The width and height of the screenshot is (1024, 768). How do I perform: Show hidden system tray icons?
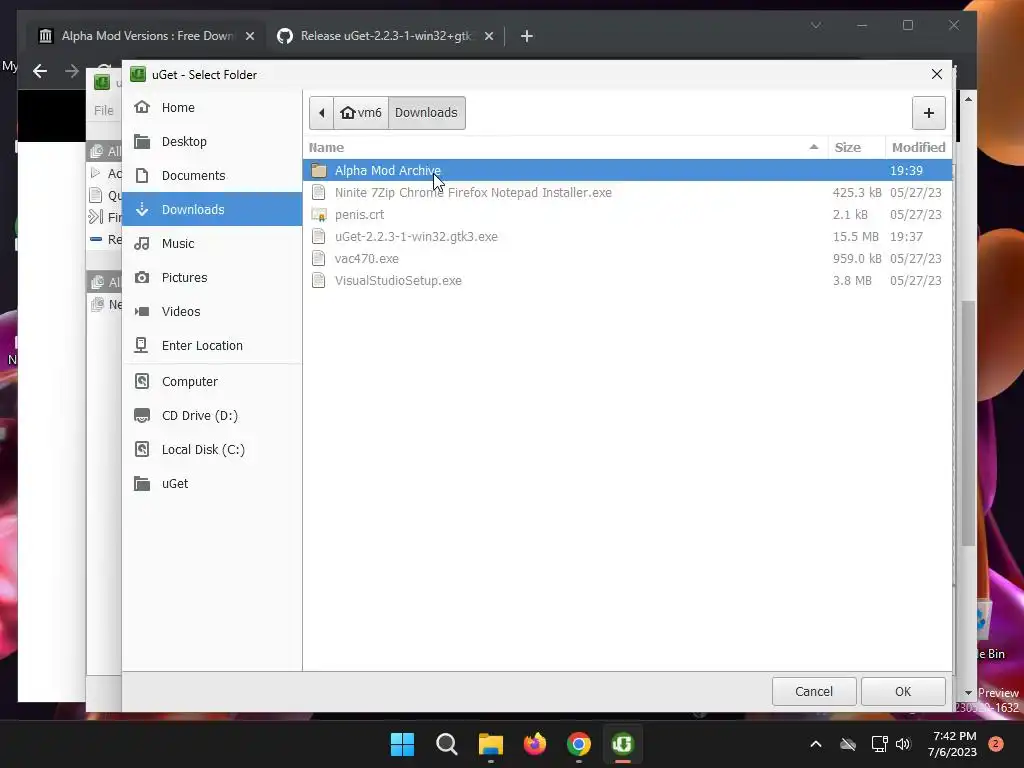816,744
